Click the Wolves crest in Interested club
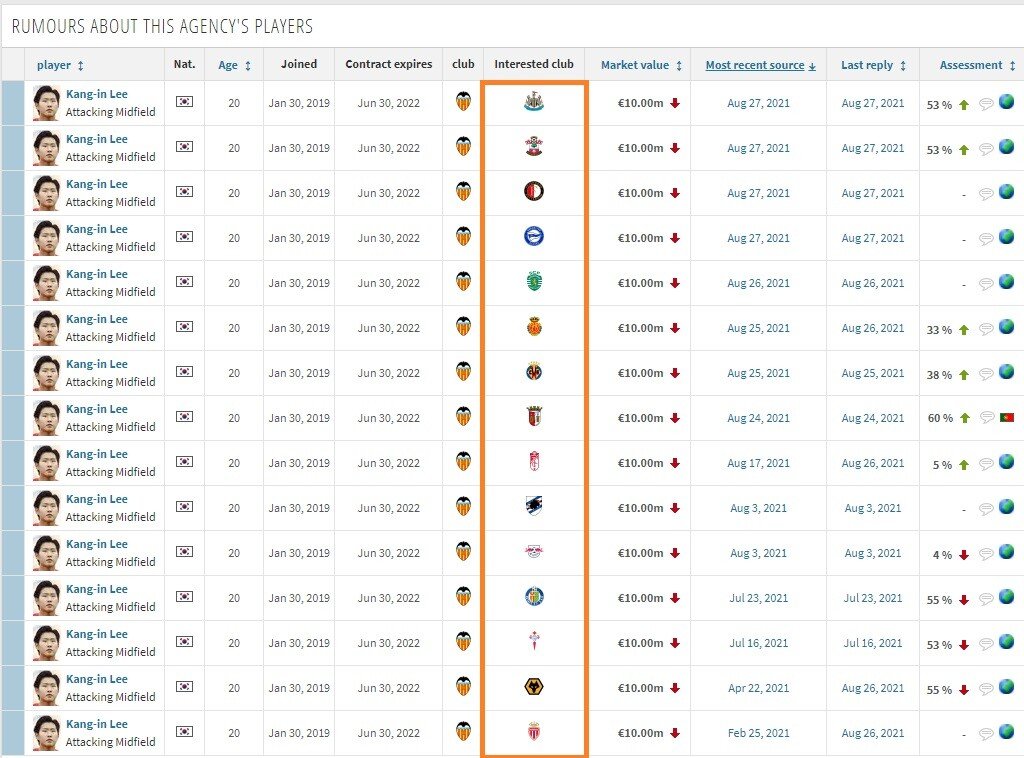This screenshot has width=1024, height=758. (x=534, y=687)
